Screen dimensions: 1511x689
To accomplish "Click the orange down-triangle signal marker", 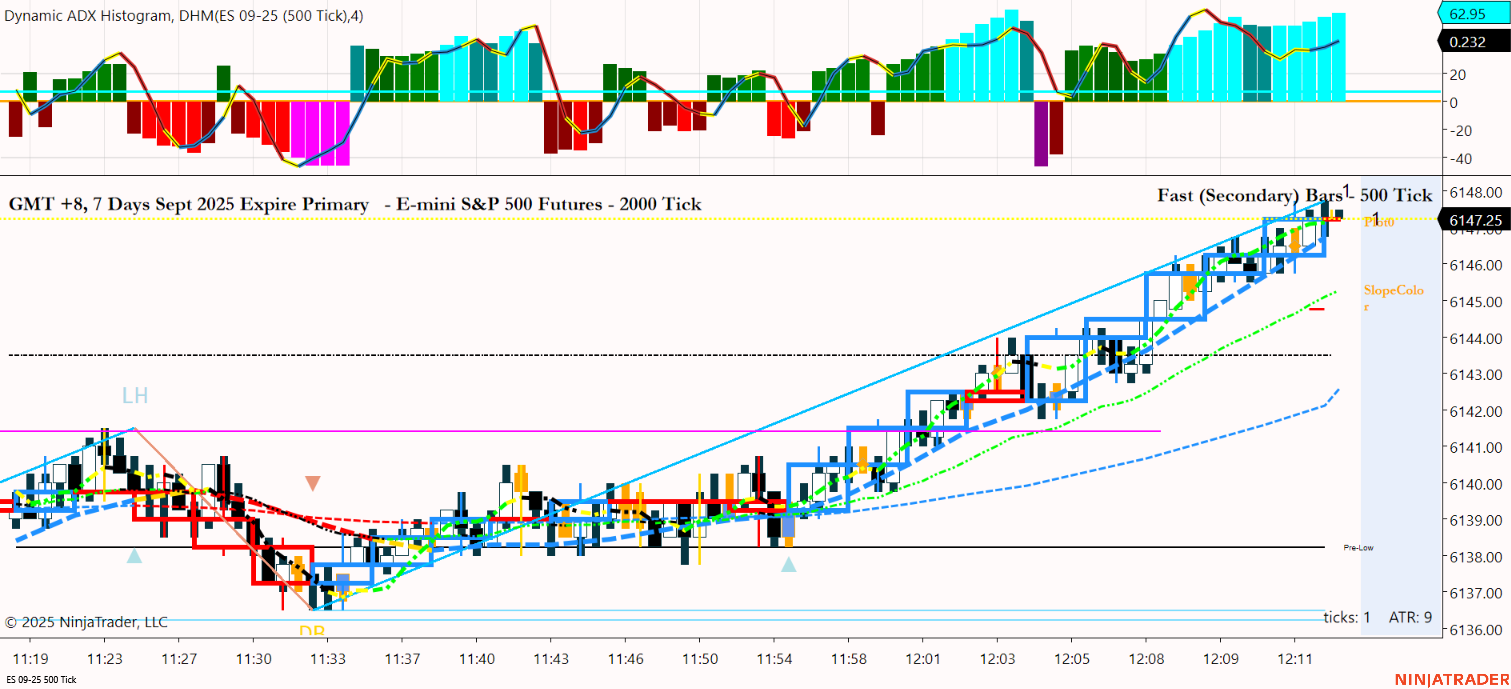I will pyautogui.click(x=313, y=484).
